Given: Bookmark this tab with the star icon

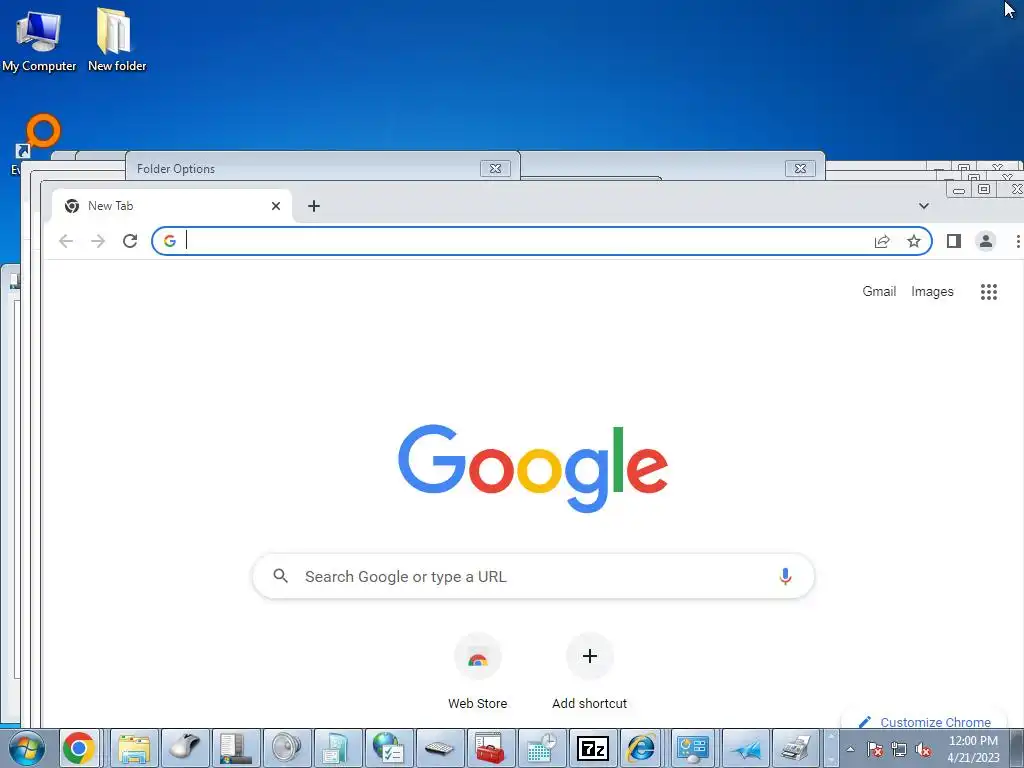Looking at the screenshot, I should coord(914,241).
